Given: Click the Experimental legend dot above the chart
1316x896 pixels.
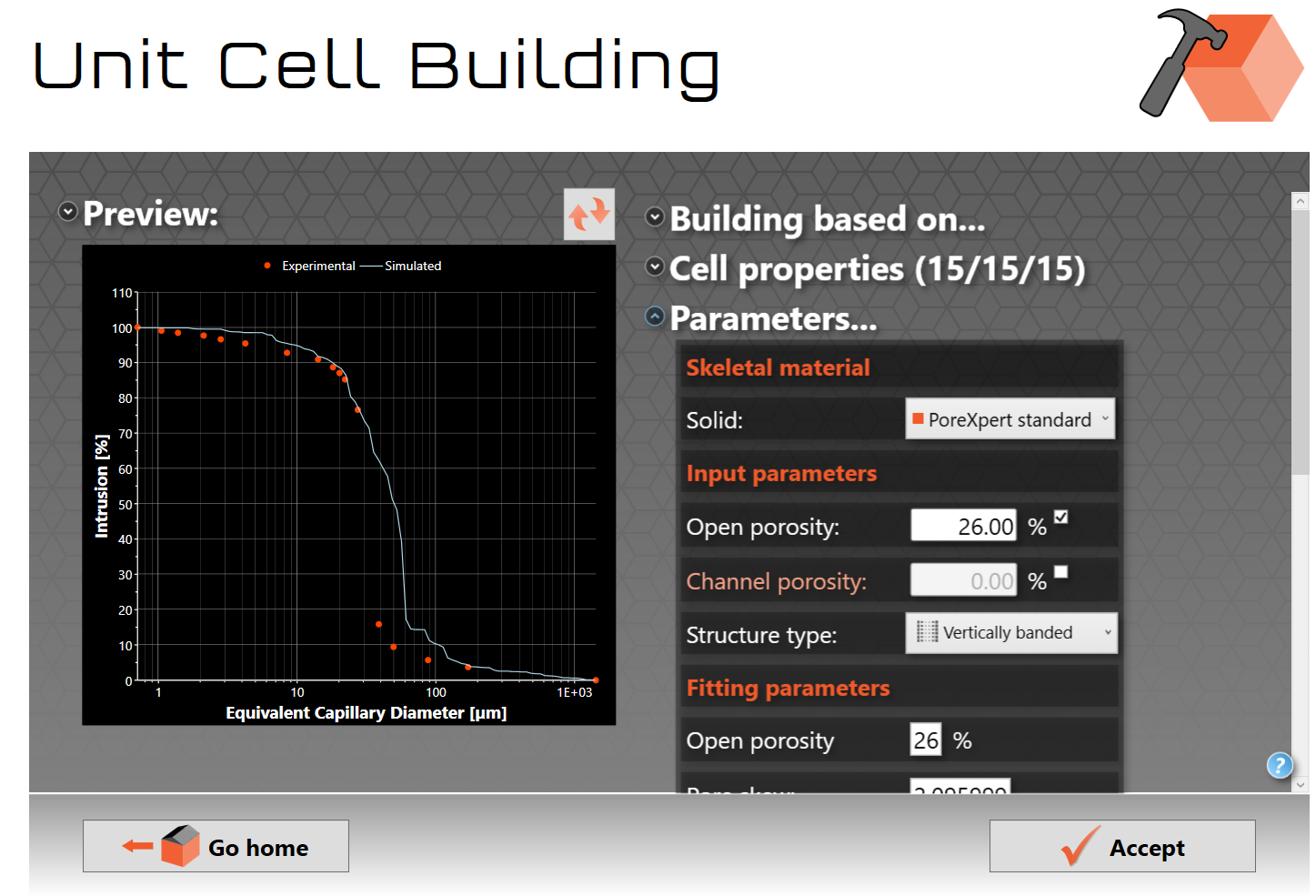Looking at the screenshot, I should [x=266, y=266].
